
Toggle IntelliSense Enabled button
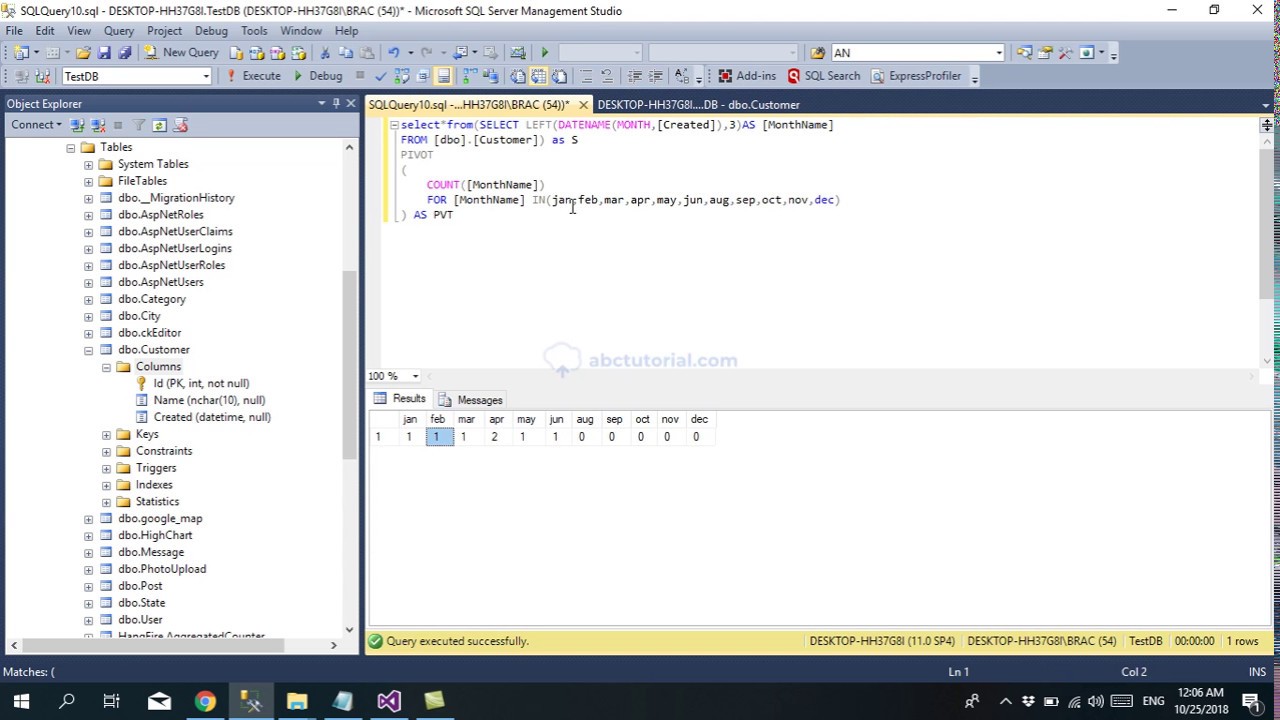tap(443, 76)
